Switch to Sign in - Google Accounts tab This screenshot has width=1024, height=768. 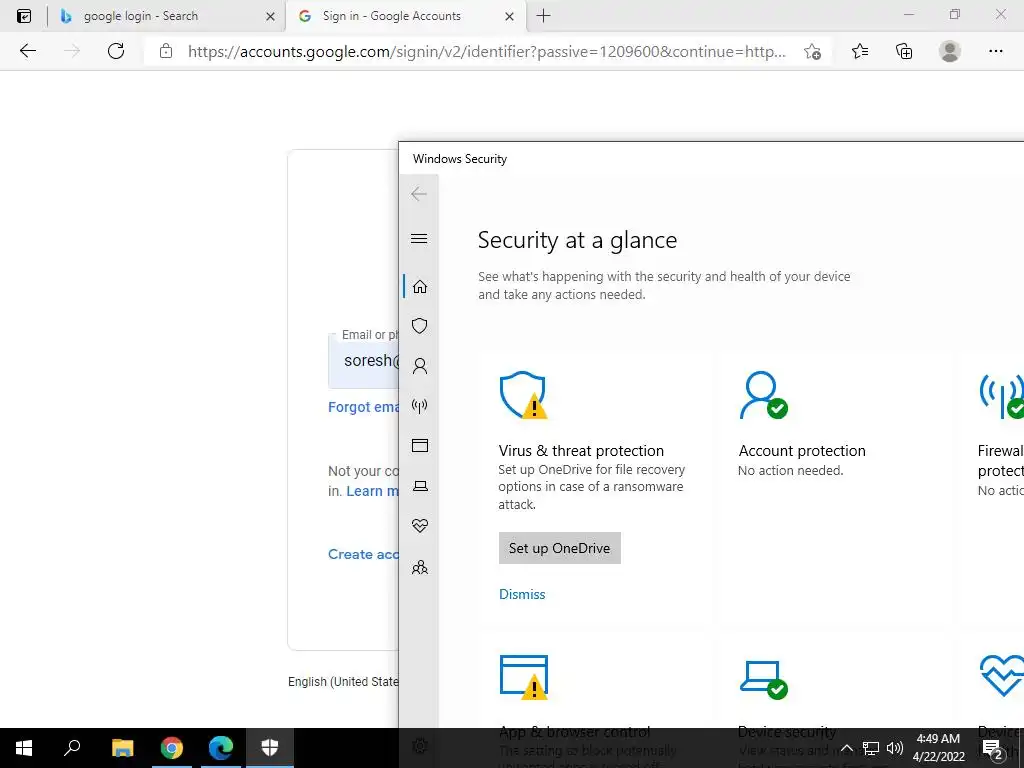pyautogui.click(x=404, y=16)
